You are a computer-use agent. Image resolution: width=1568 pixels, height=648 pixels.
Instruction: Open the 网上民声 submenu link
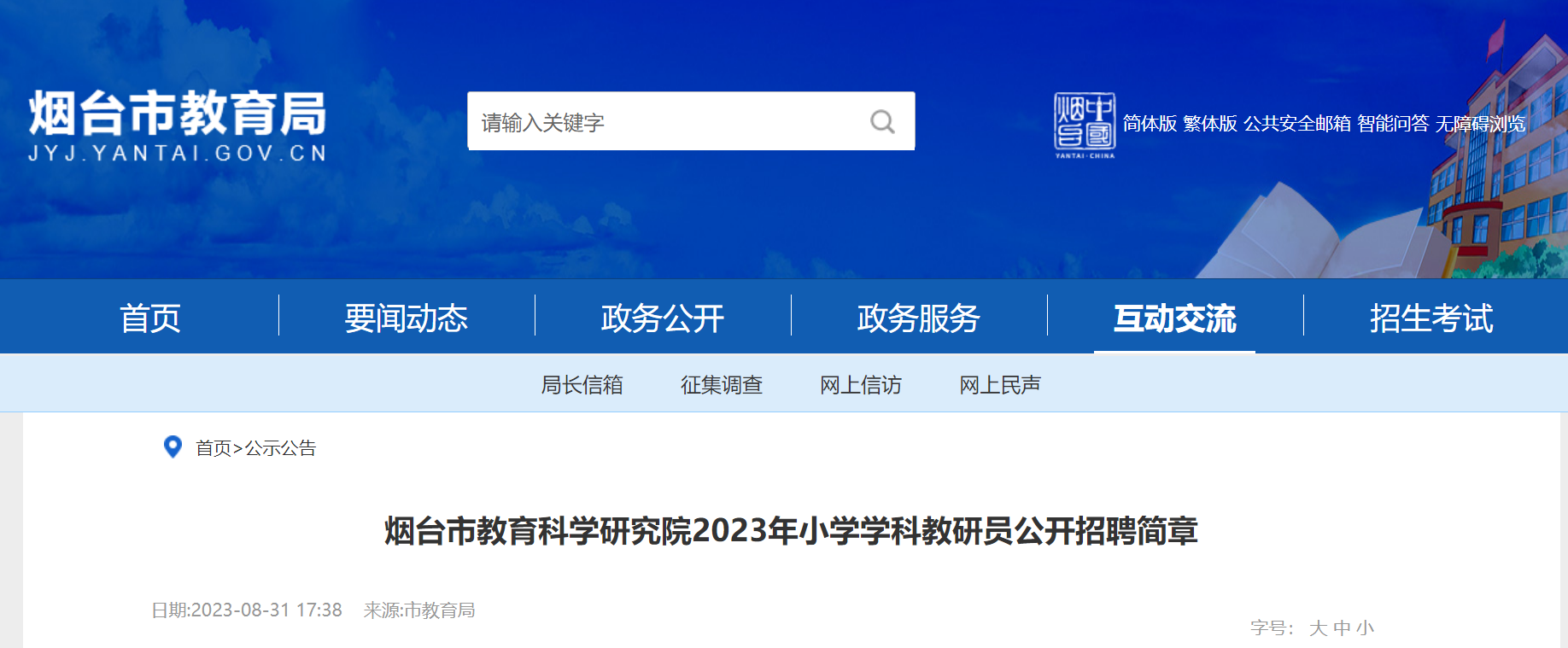click(1000, 385)
